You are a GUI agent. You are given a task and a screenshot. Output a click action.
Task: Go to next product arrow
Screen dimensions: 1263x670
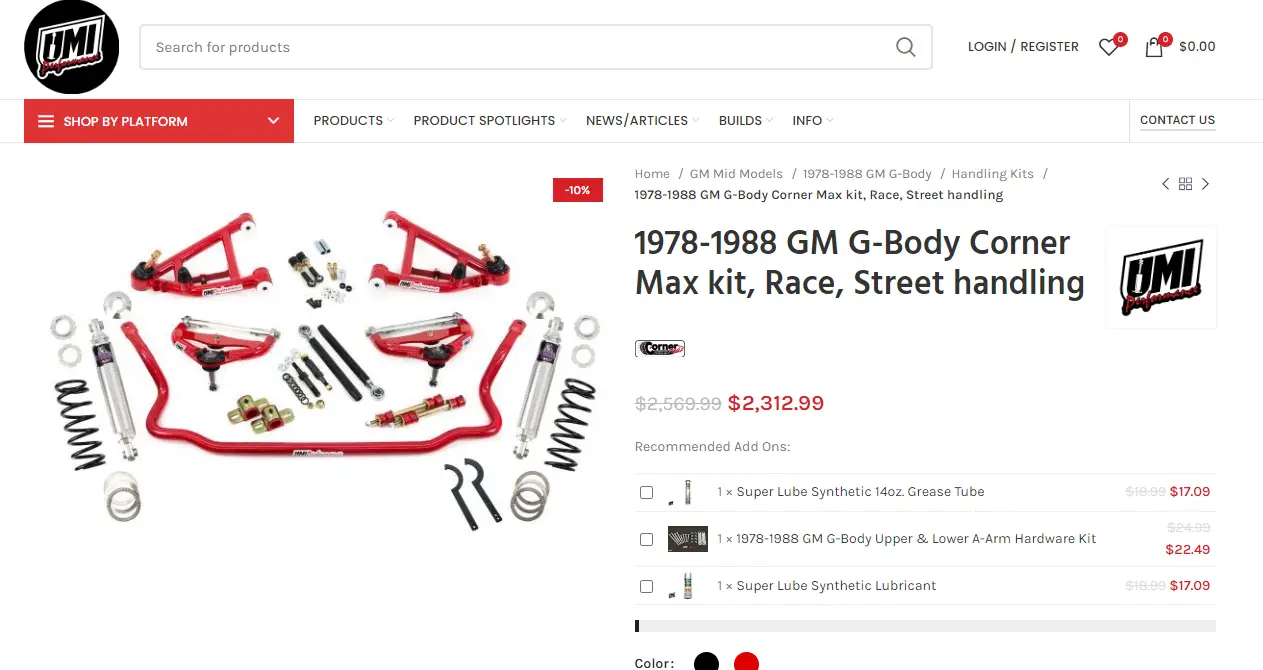[x=1205, y=184]
